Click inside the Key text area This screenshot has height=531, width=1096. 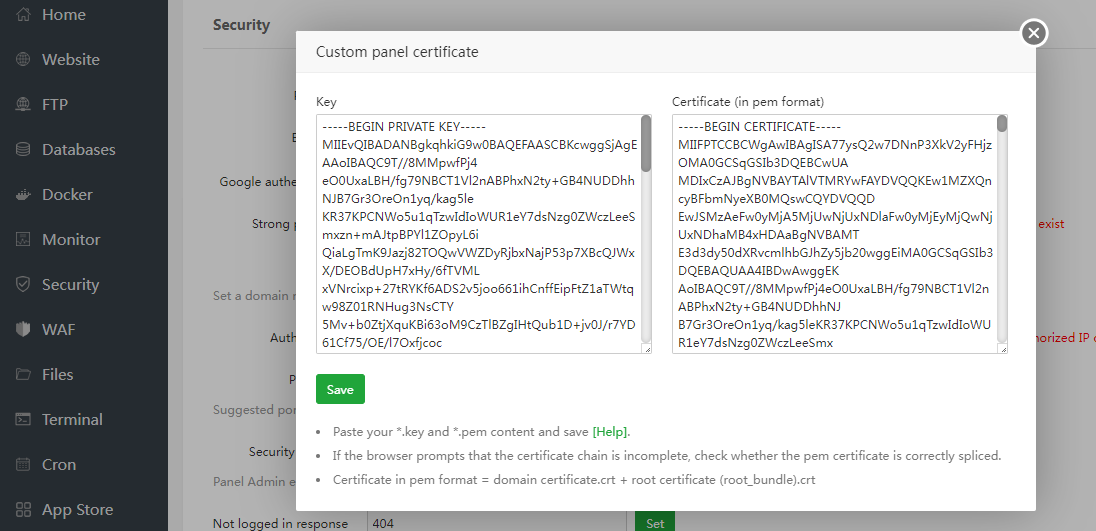pyautogui.click(x=478, y=234)
